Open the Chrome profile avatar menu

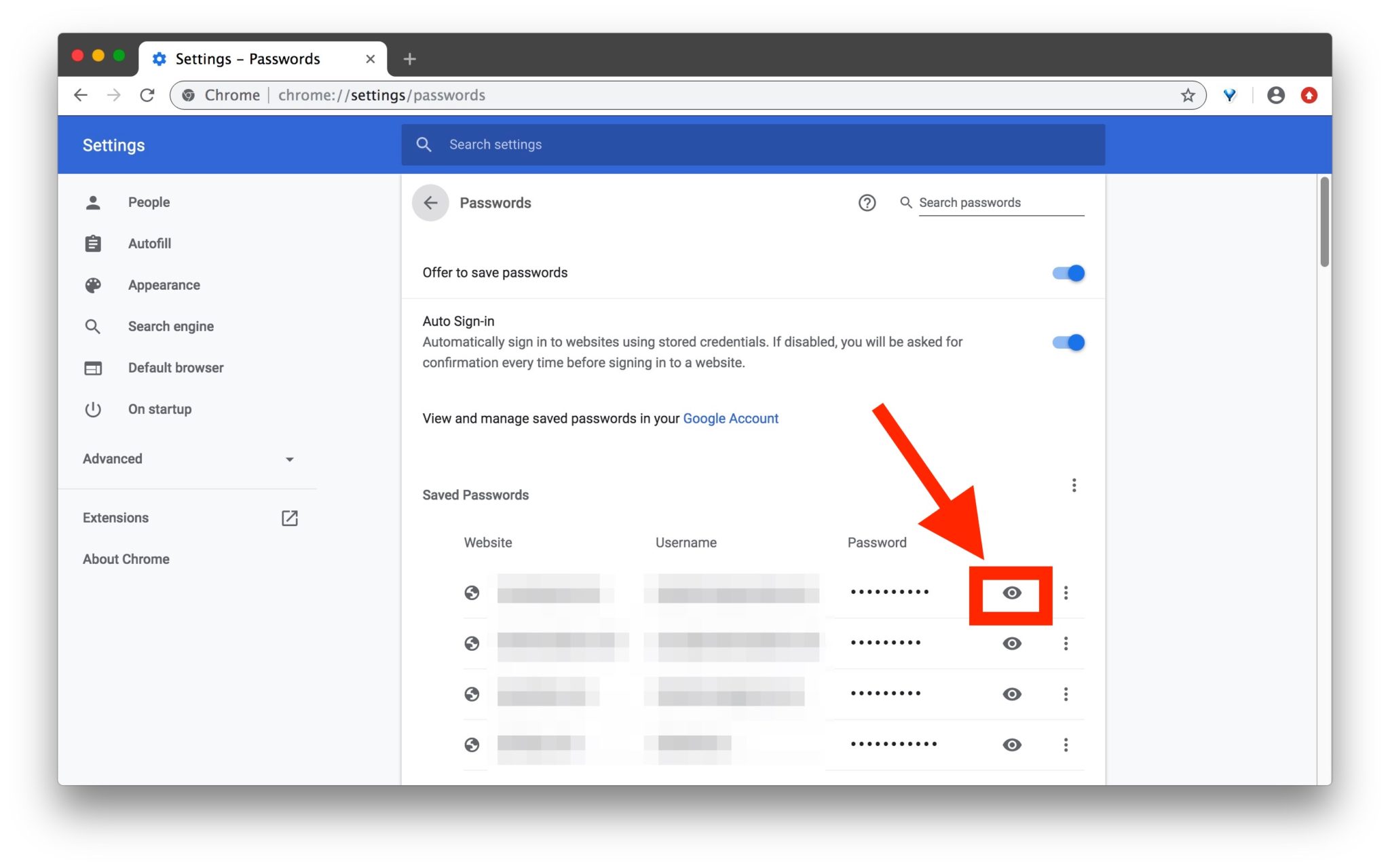tap(1276, 95)
